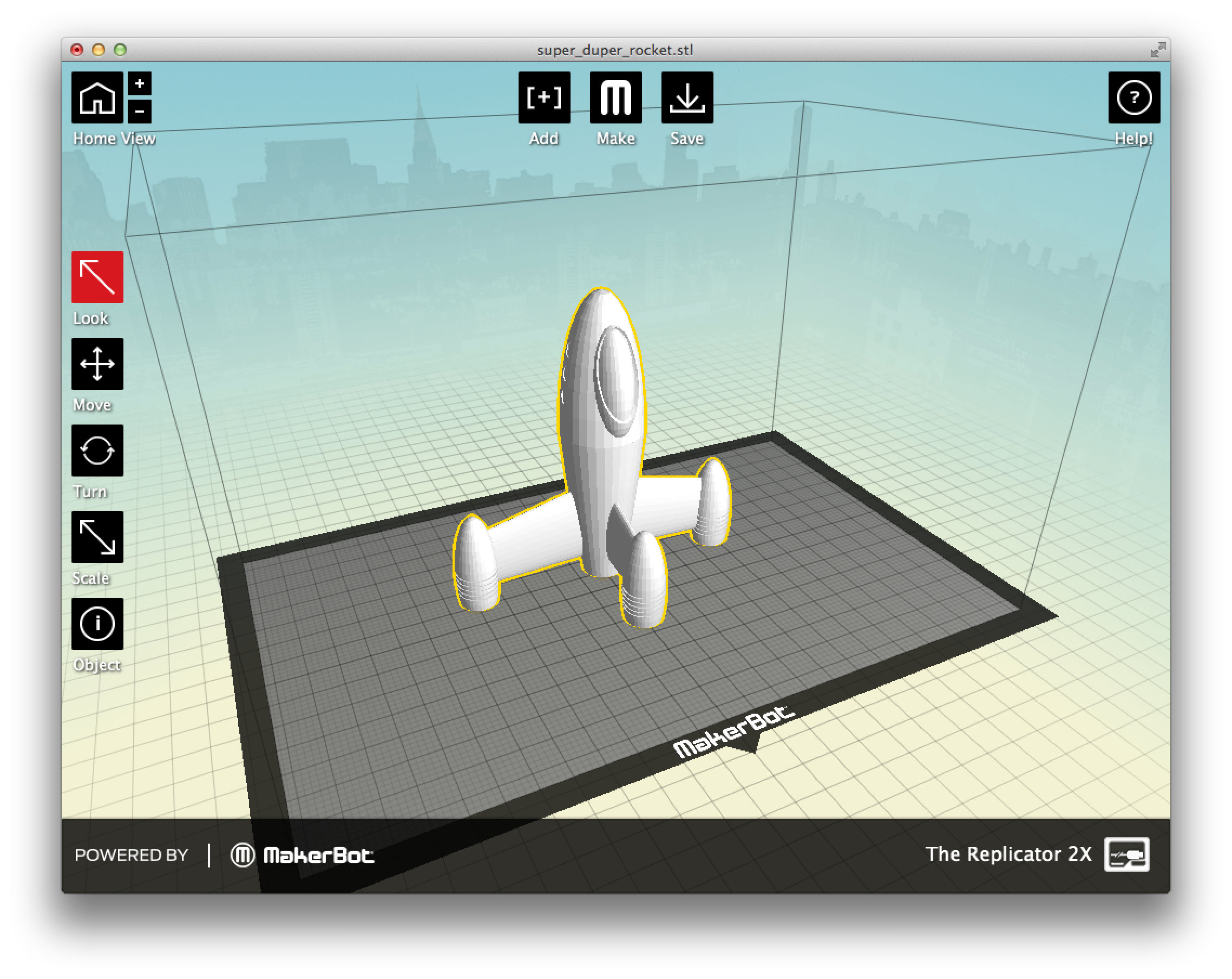Zoom out with the minus button
Screen dimensions: 1232x979
coord(139,112)
